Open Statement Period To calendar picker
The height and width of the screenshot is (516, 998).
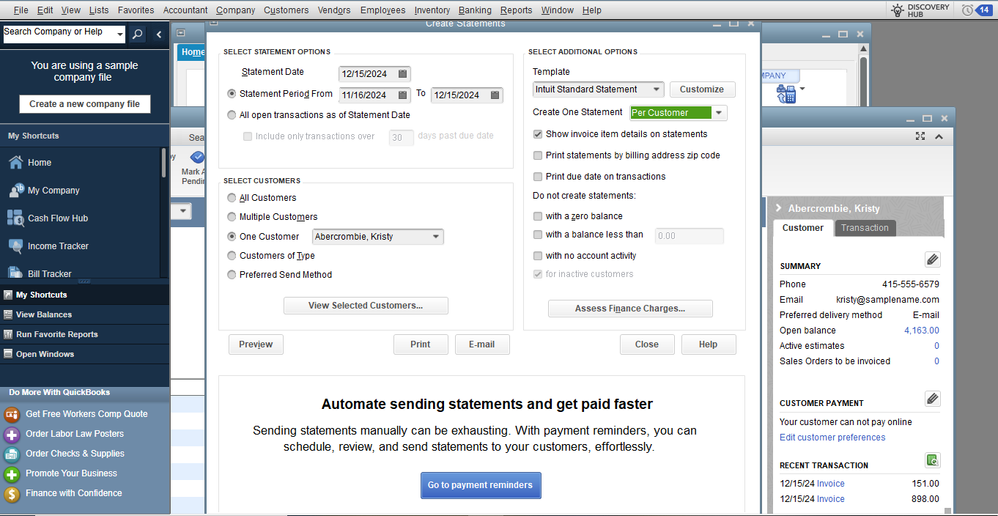pos(495,95)
